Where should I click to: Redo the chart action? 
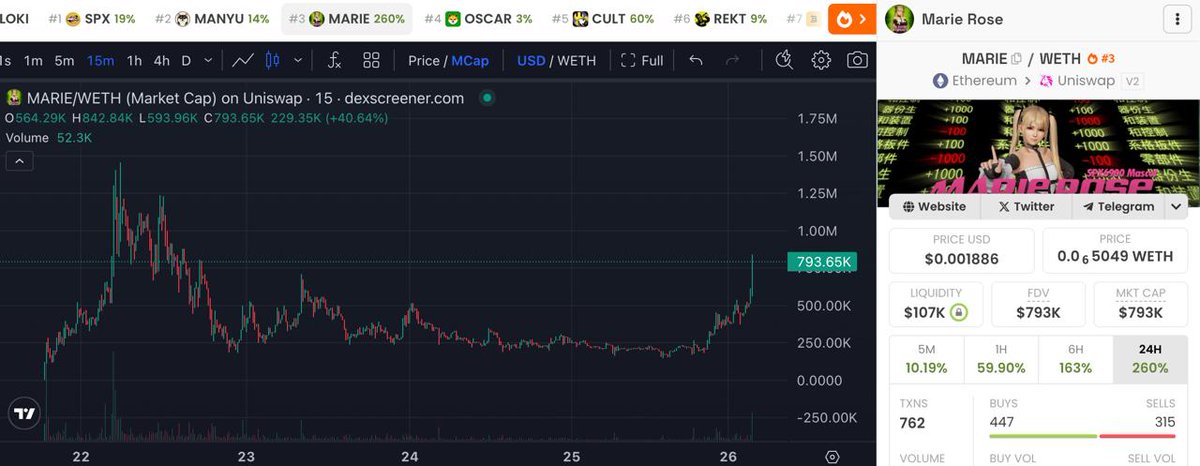click(x=732, y=60)
